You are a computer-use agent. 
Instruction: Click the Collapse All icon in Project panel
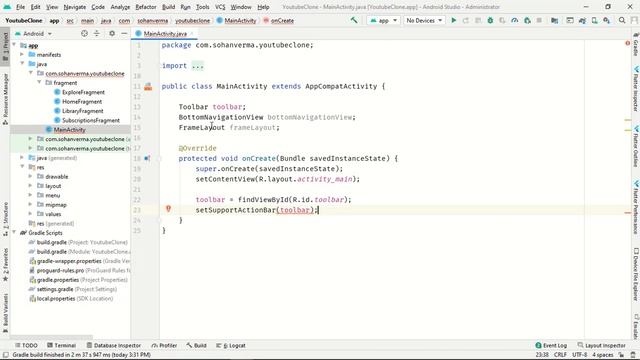(x=97, y=33)
